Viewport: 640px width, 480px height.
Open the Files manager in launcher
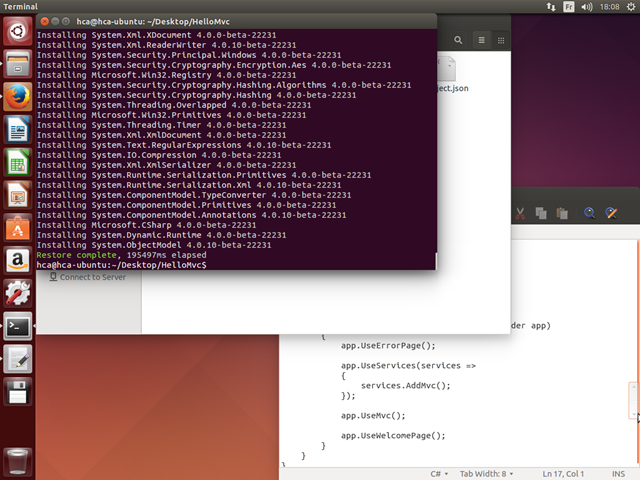(x=18, y=64)
